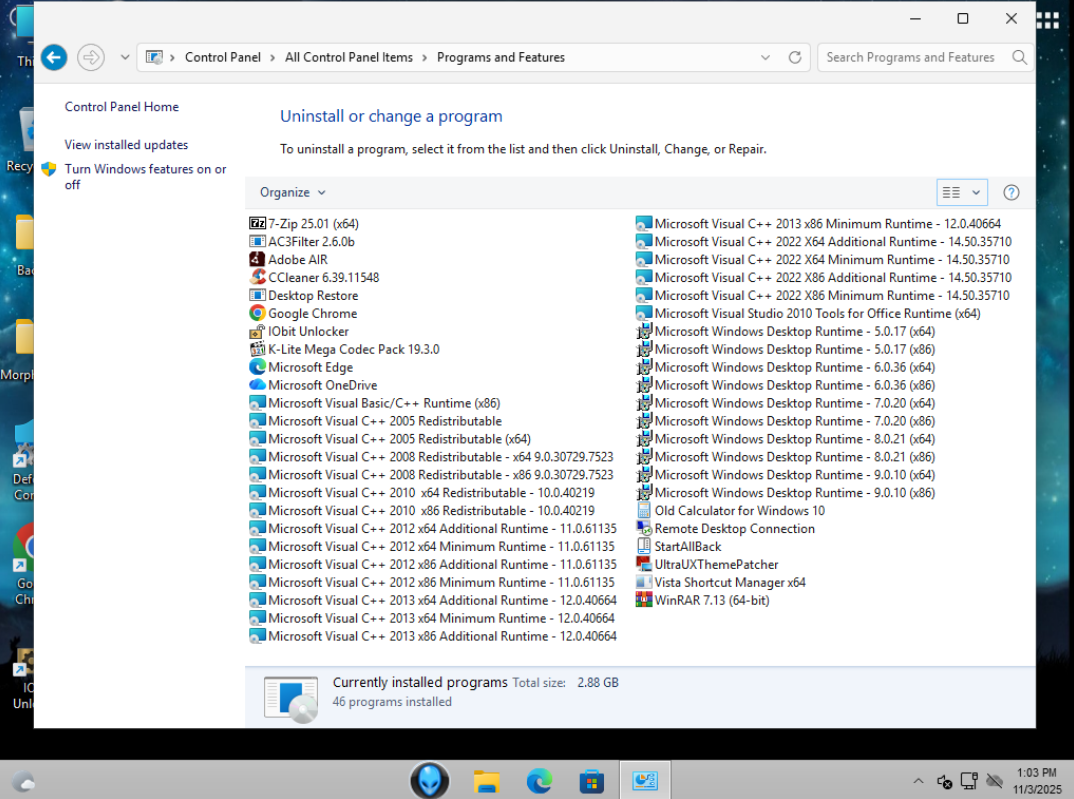Click the 7-Zip 25.01 program icon
The width and height of the screenshot is (1074, 799).
pyautogui.click(x=257, y=223)
